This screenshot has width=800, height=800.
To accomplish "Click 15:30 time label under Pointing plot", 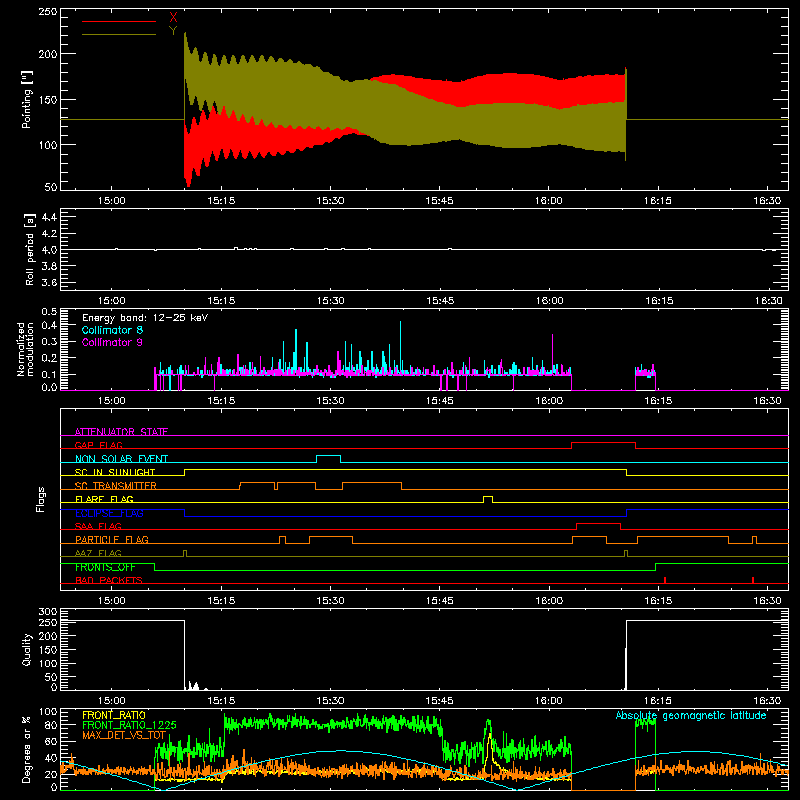I will (x=330, y=201).
